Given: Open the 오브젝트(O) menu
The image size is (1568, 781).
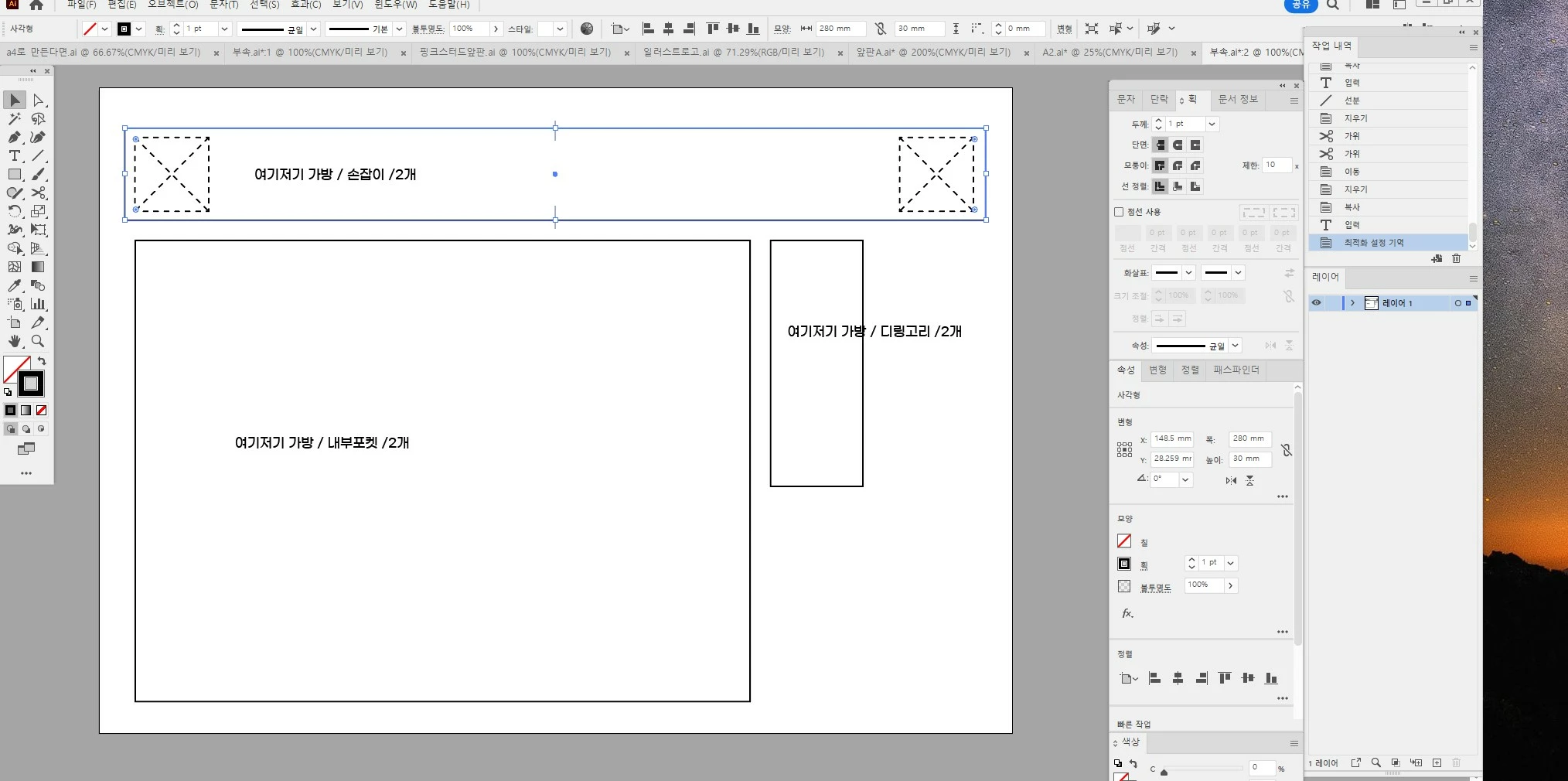Looking at the screenshot, I should [x=173, y=5].
